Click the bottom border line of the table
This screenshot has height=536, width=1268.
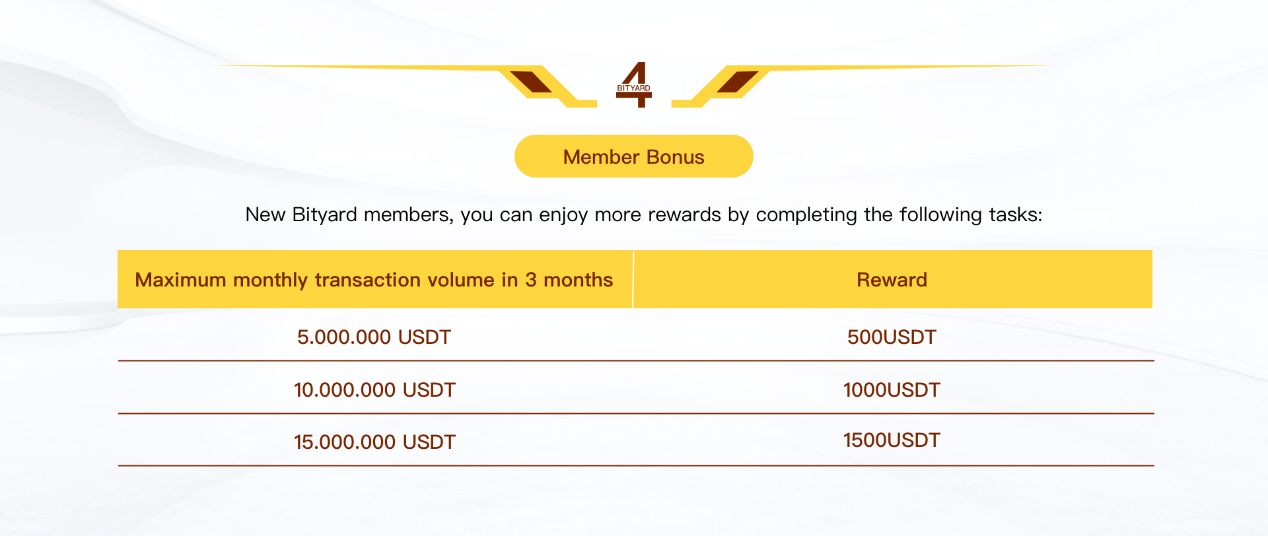tap(636, 465)
